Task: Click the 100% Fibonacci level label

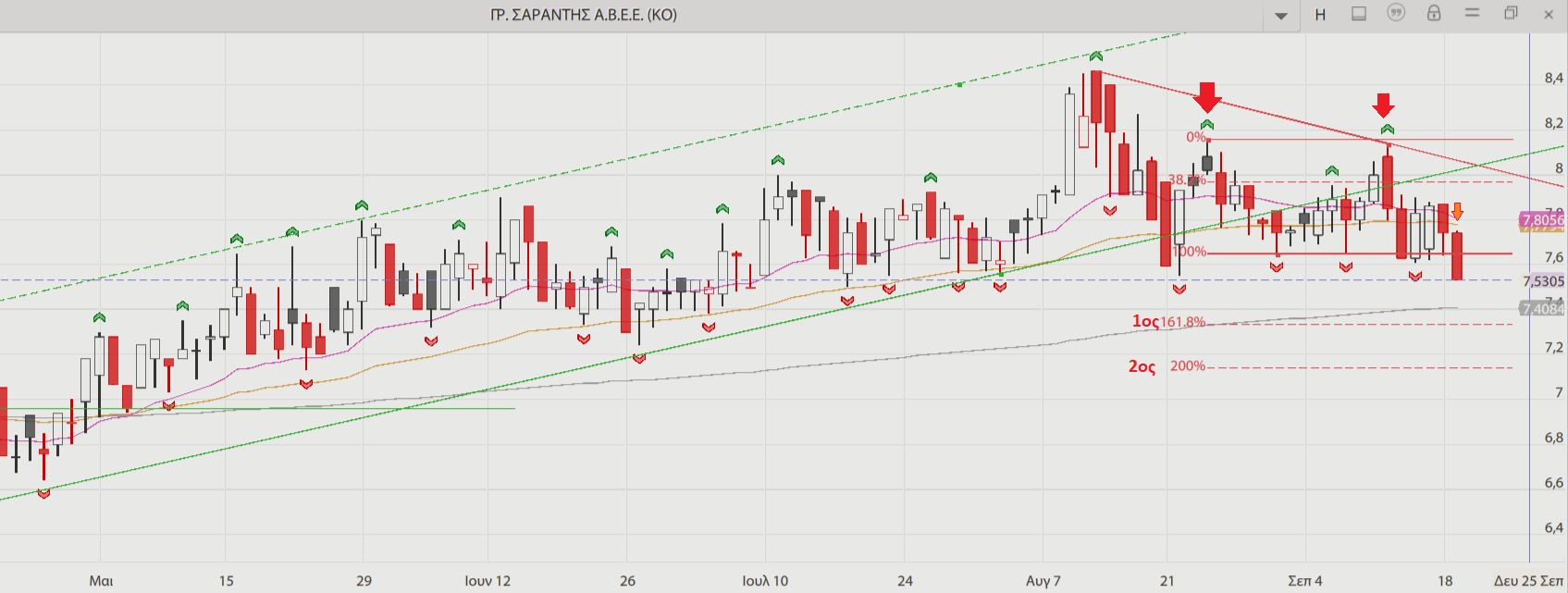Action: coord(1189,252)
